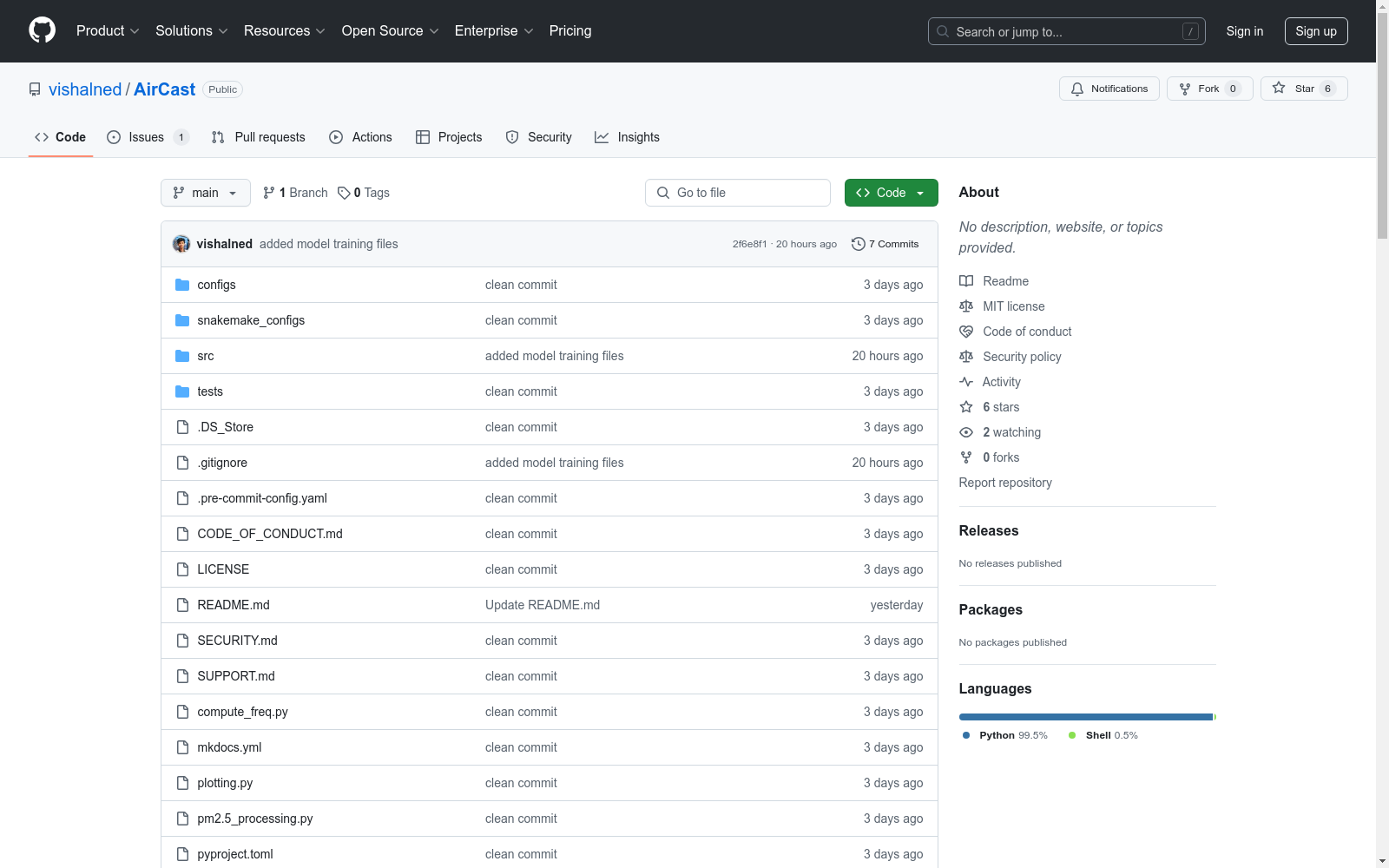The width and height of the screenshot is (1389, 868).
Task: Open the Security tab
Action: pos(539,137)
